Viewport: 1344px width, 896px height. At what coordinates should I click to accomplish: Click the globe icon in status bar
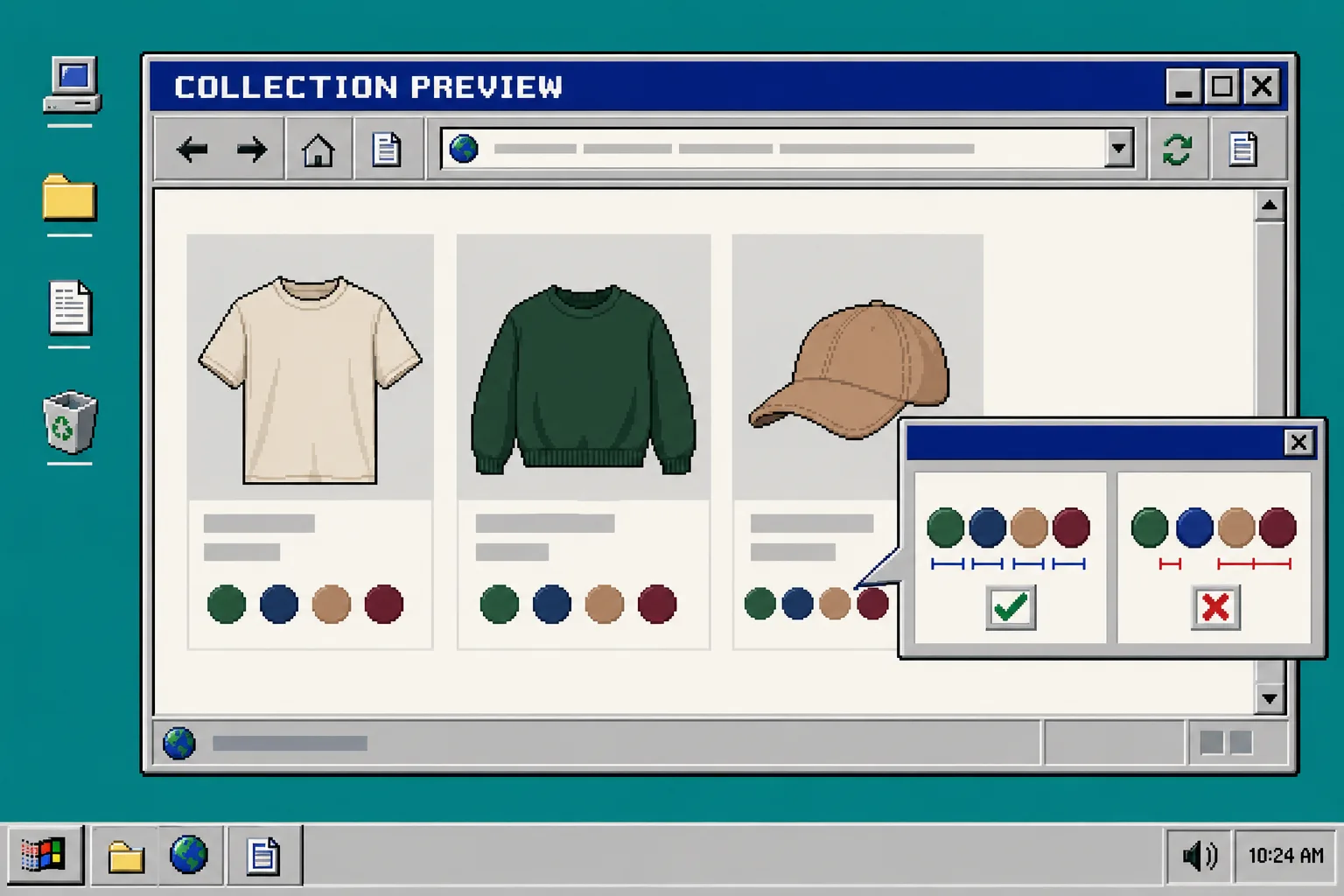179,744
